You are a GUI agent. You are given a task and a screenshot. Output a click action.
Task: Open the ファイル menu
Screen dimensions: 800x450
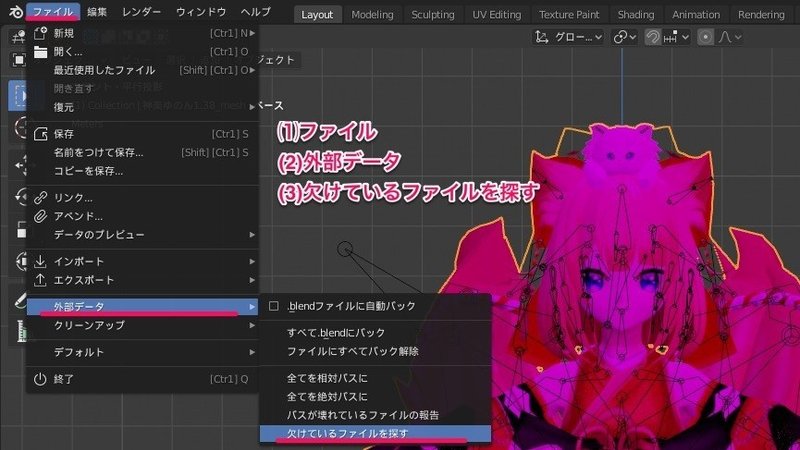point(53,12)
